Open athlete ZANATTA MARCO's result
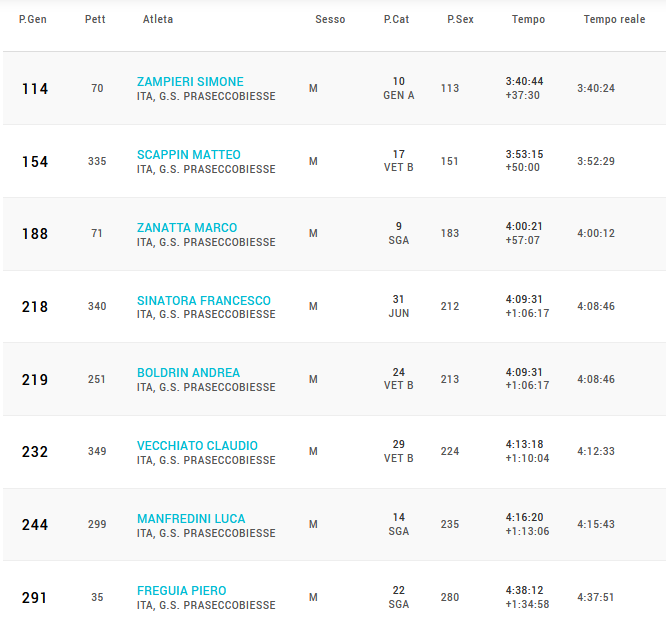The width and height of the screenshot is (666, 625). point(187,228)
